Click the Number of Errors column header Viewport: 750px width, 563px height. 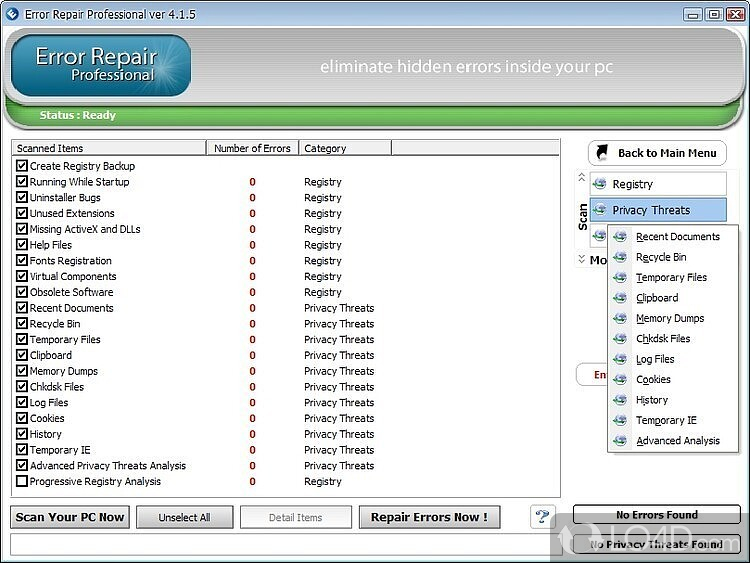(252, 148)
